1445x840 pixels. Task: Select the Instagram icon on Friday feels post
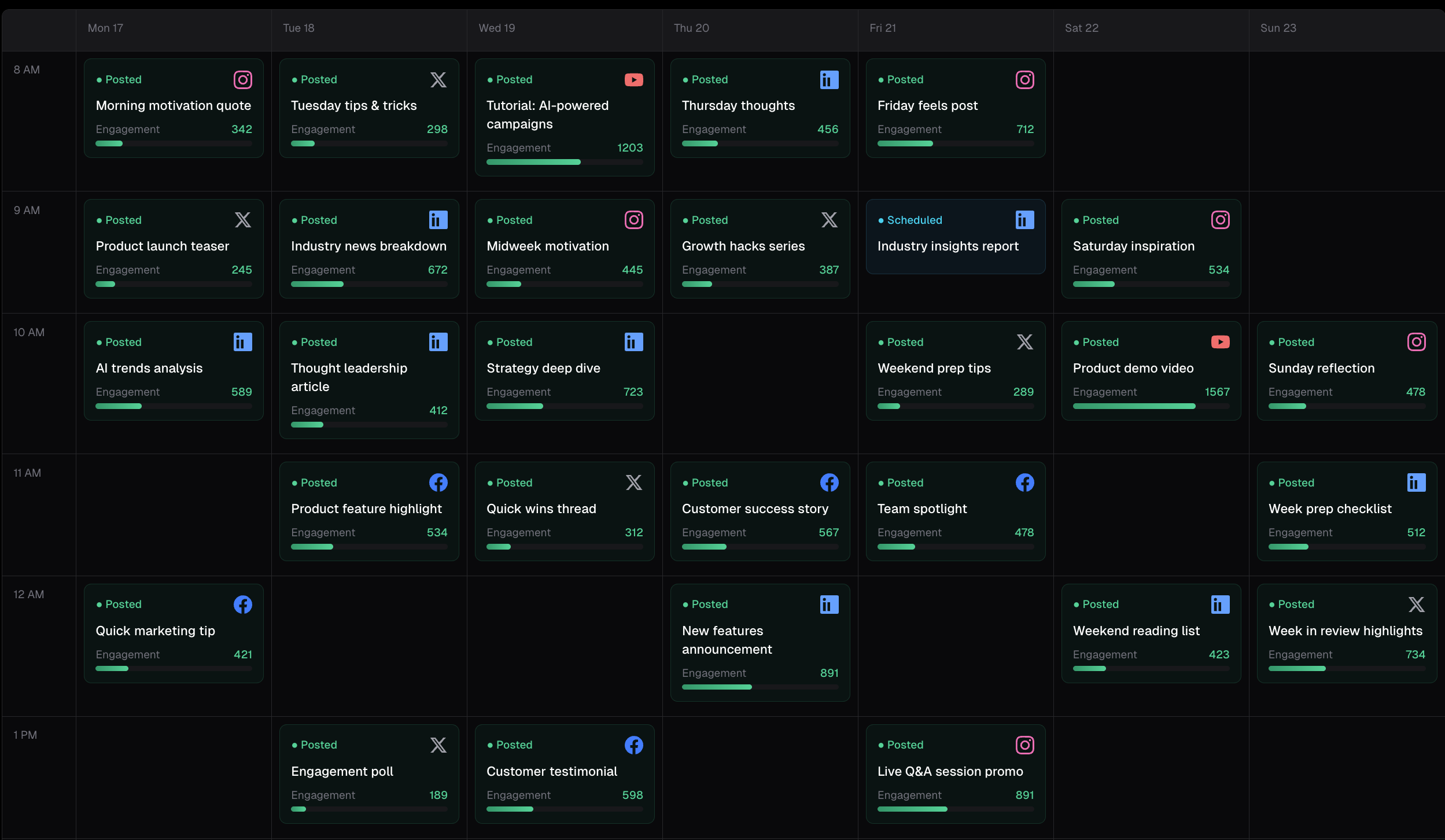tap(1024, 80)
